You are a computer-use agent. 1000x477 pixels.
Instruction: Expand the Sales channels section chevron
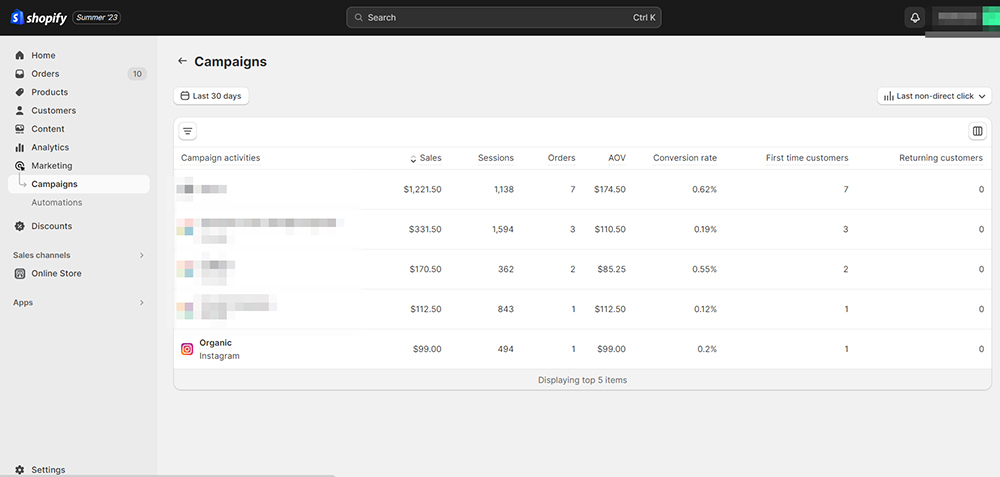pos(142,255)
